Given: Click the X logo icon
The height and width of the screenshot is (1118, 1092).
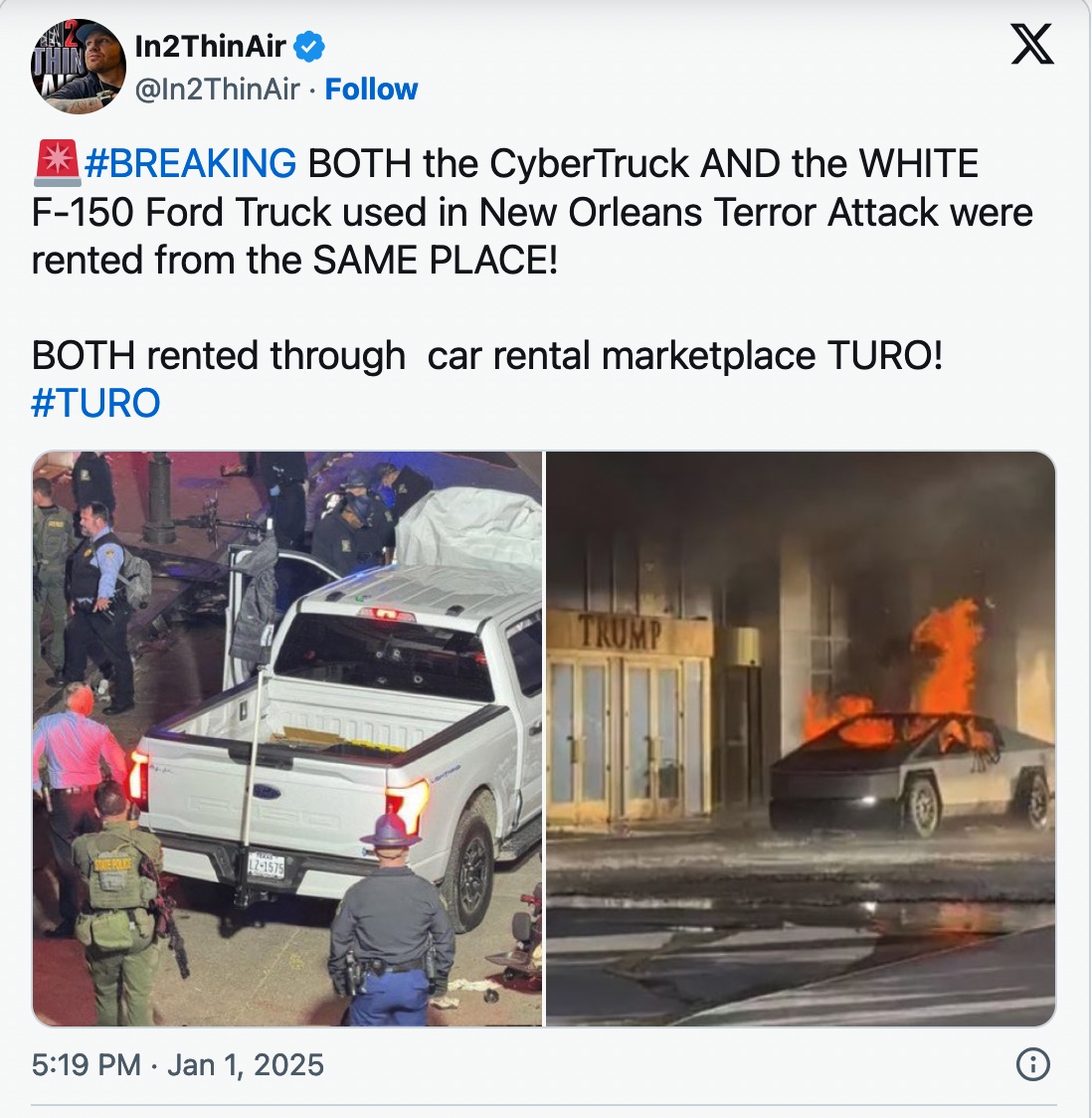Looking at the screenshot, I should pos(1032,44).
